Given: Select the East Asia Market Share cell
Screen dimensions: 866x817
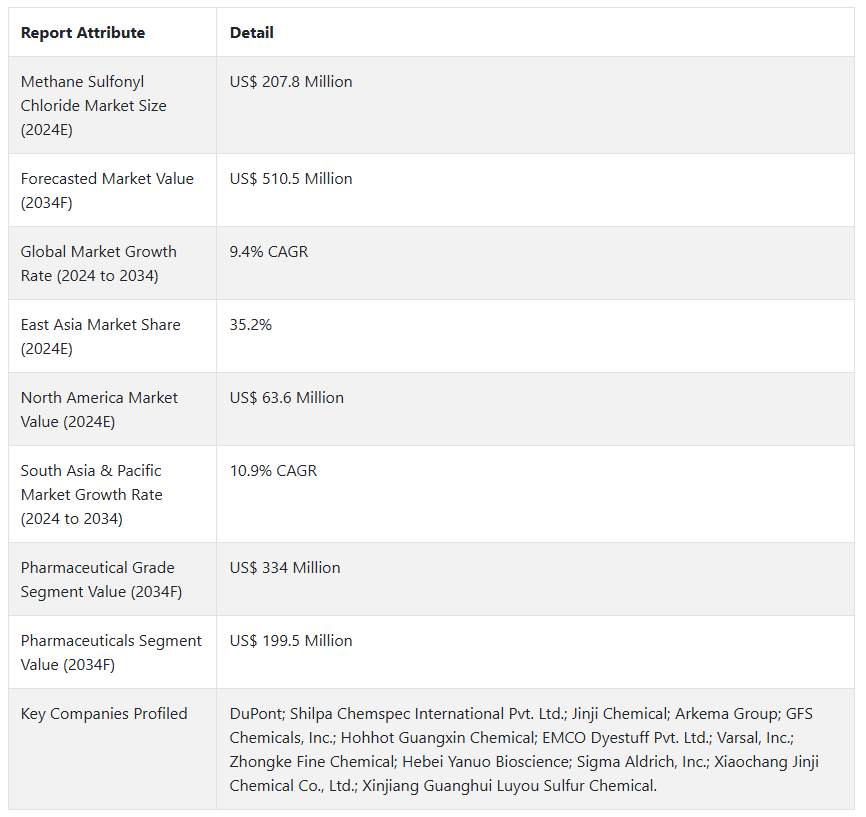Looking at the screenshot, I should 100,336.
